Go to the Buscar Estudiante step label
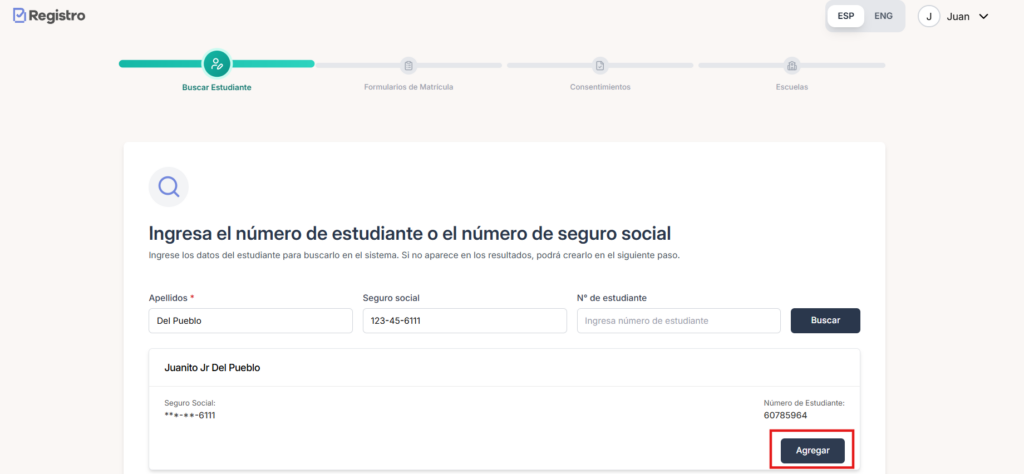1024x474 pixels. (x=216, y=87)
